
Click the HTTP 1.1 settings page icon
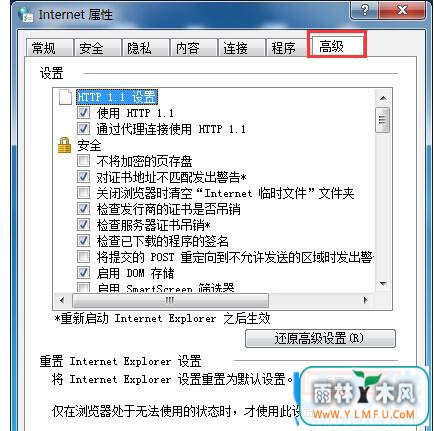(65, 97)
